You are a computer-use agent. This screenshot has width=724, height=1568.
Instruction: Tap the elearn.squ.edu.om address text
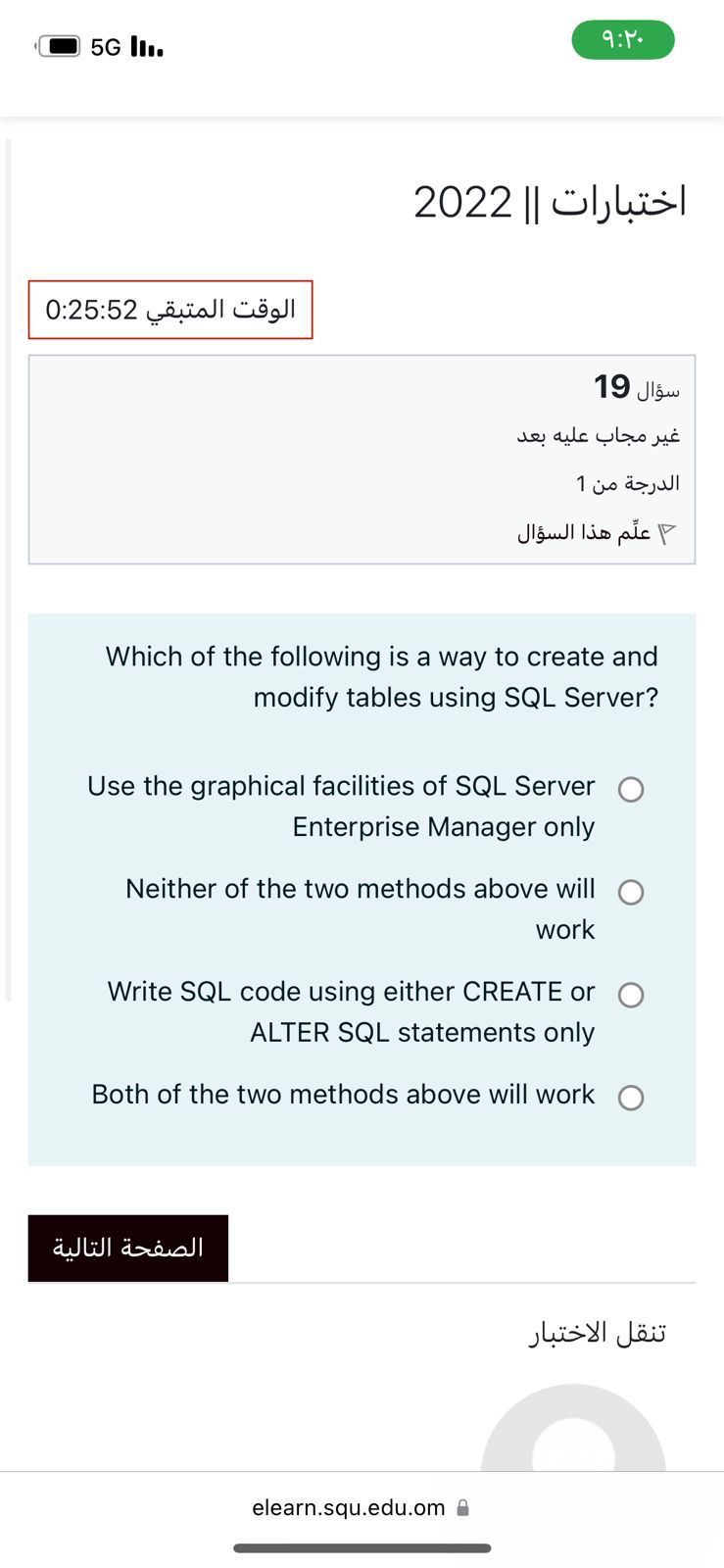tap(348, 1508)
